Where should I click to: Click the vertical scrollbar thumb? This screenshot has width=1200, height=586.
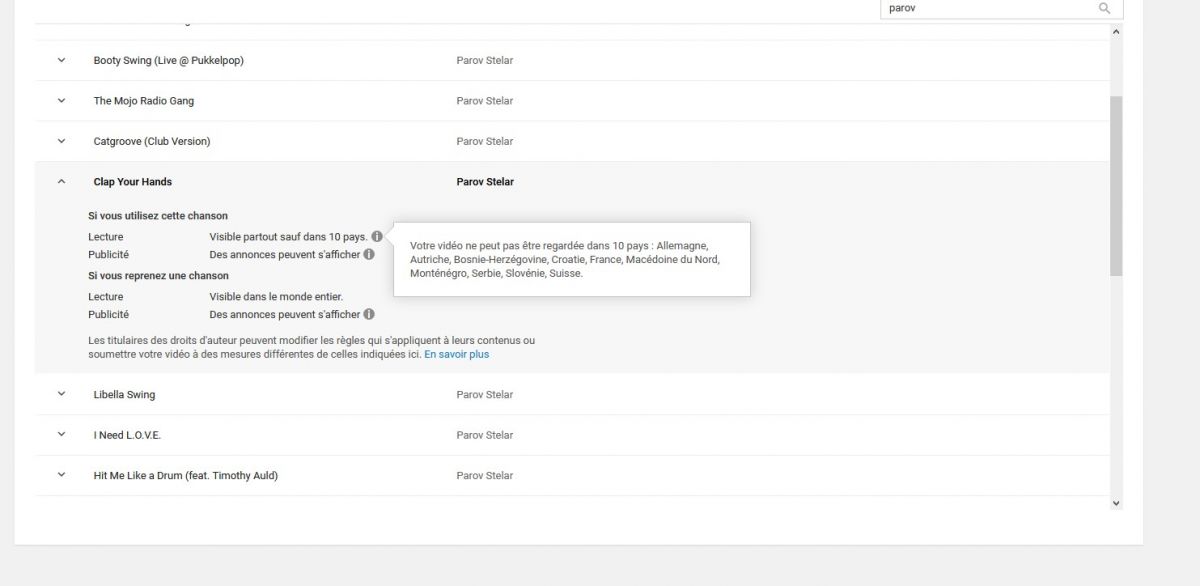pyautogui.click(x=1116, y=185)
